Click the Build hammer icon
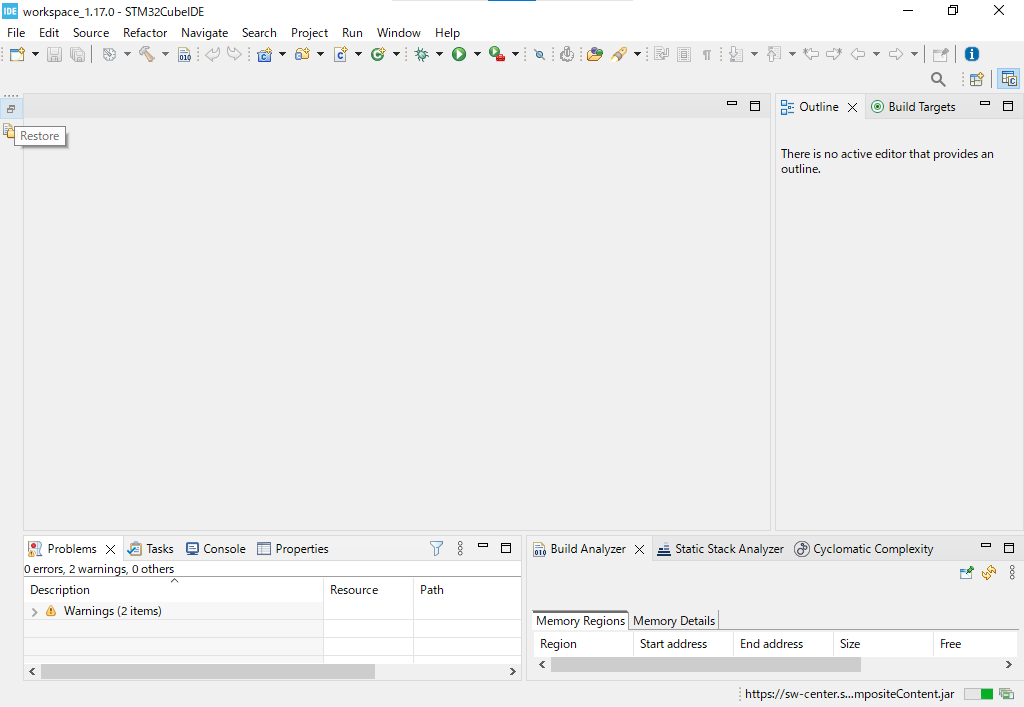1024x707 pixels. pyautogui.click(x=147, y=54)
